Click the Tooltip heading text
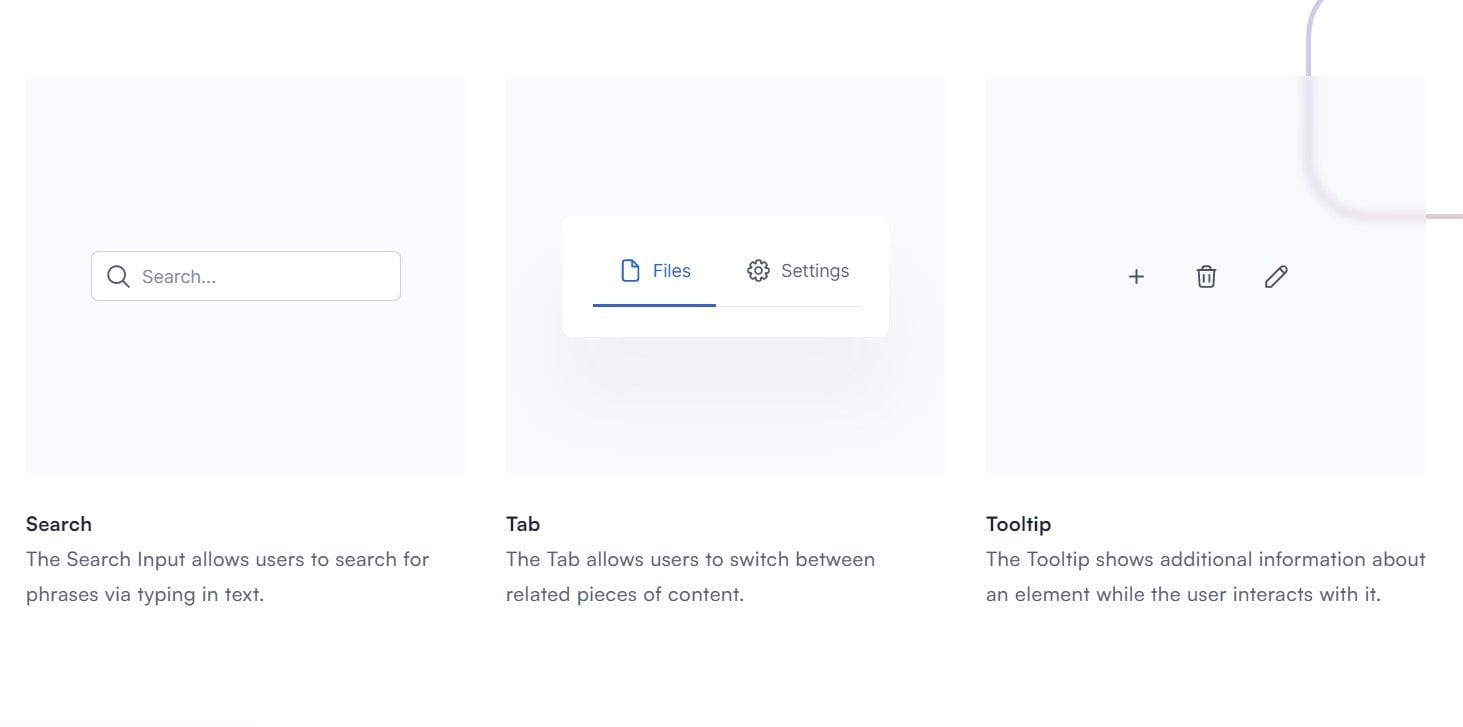This screenshot has height=727, width=1463. click(x=1019, y=523)
